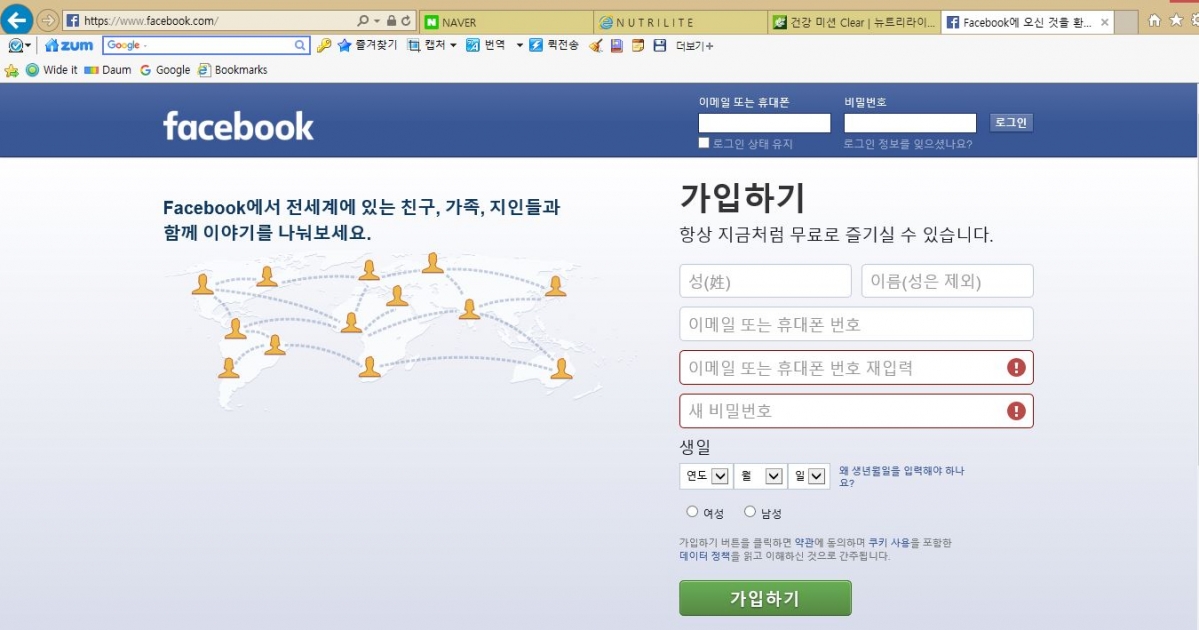This screenshot has width=1199, height=630.
Task: Click the browser Forward arrow button
Action: pos(47,21)
